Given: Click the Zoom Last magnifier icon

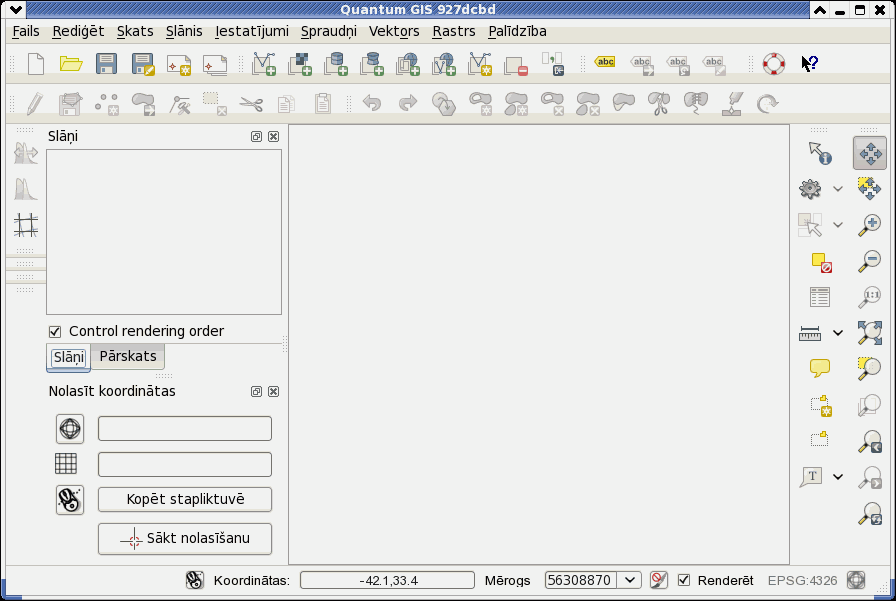Looking at the screenshot, I should pos(870,442).
